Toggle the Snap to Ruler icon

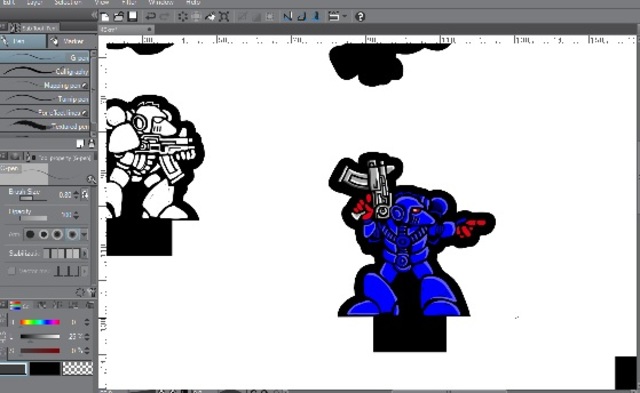point(288,17)
